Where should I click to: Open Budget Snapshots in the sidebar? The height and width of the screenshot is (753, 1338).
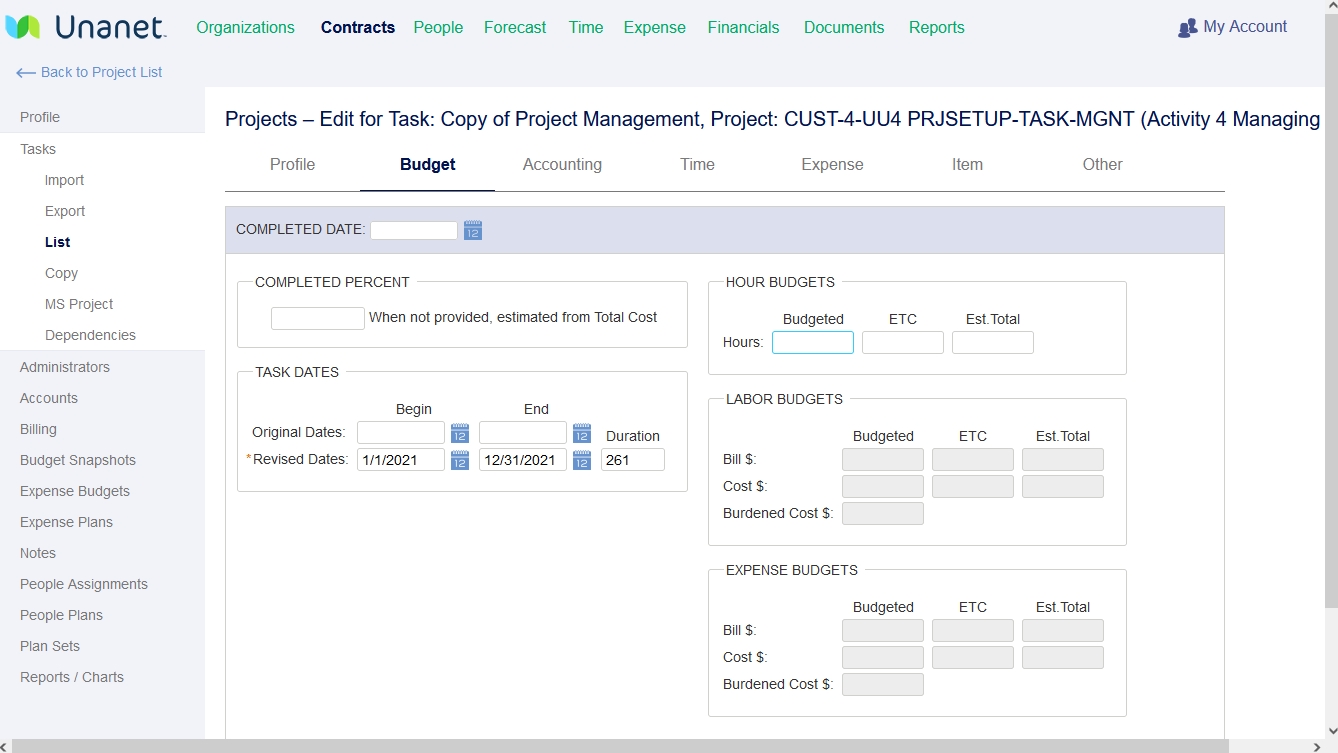click(x=77, y=460)
